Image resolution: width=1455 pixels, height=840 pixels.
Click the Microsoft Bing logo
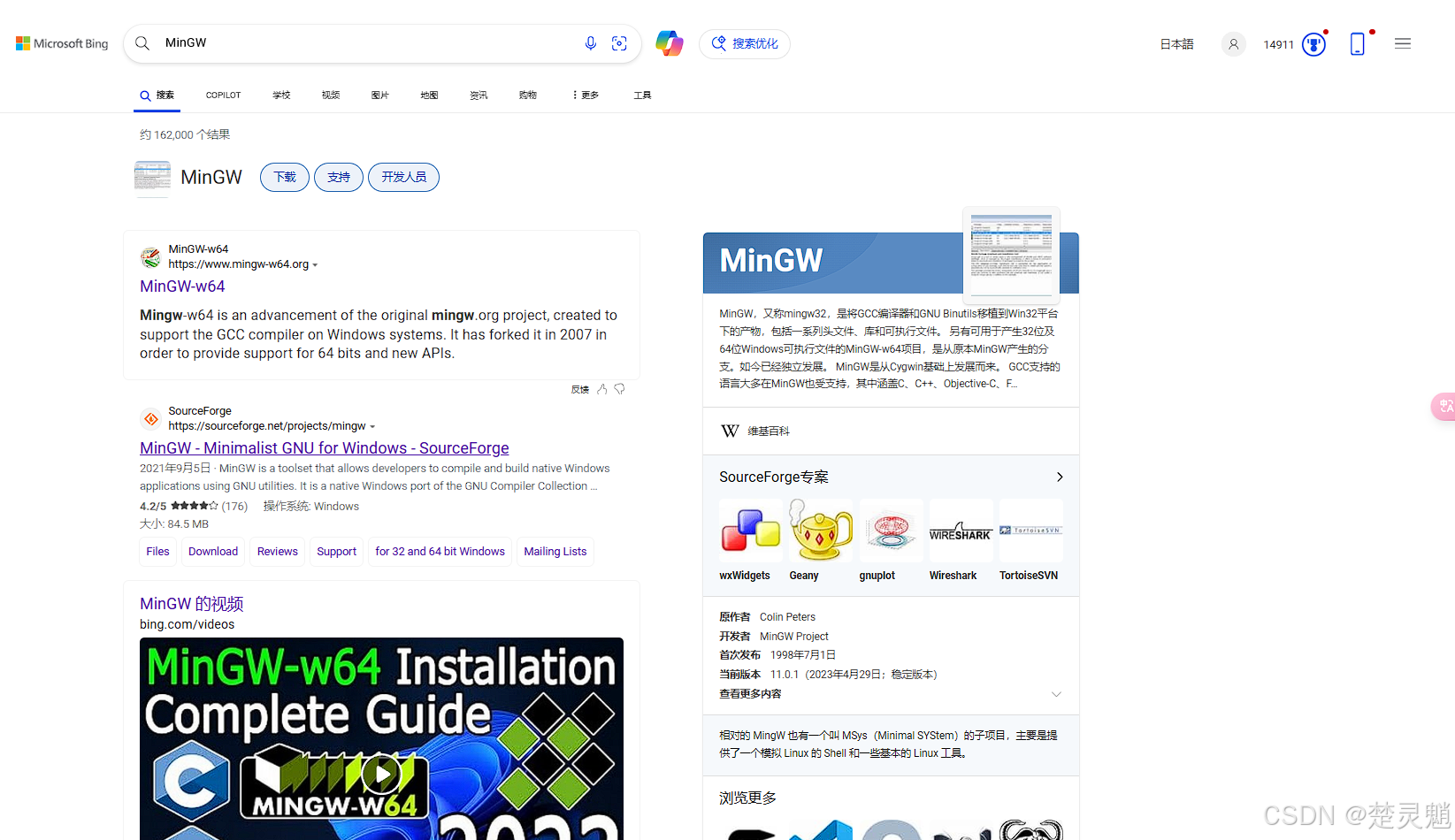pos(62,43)
